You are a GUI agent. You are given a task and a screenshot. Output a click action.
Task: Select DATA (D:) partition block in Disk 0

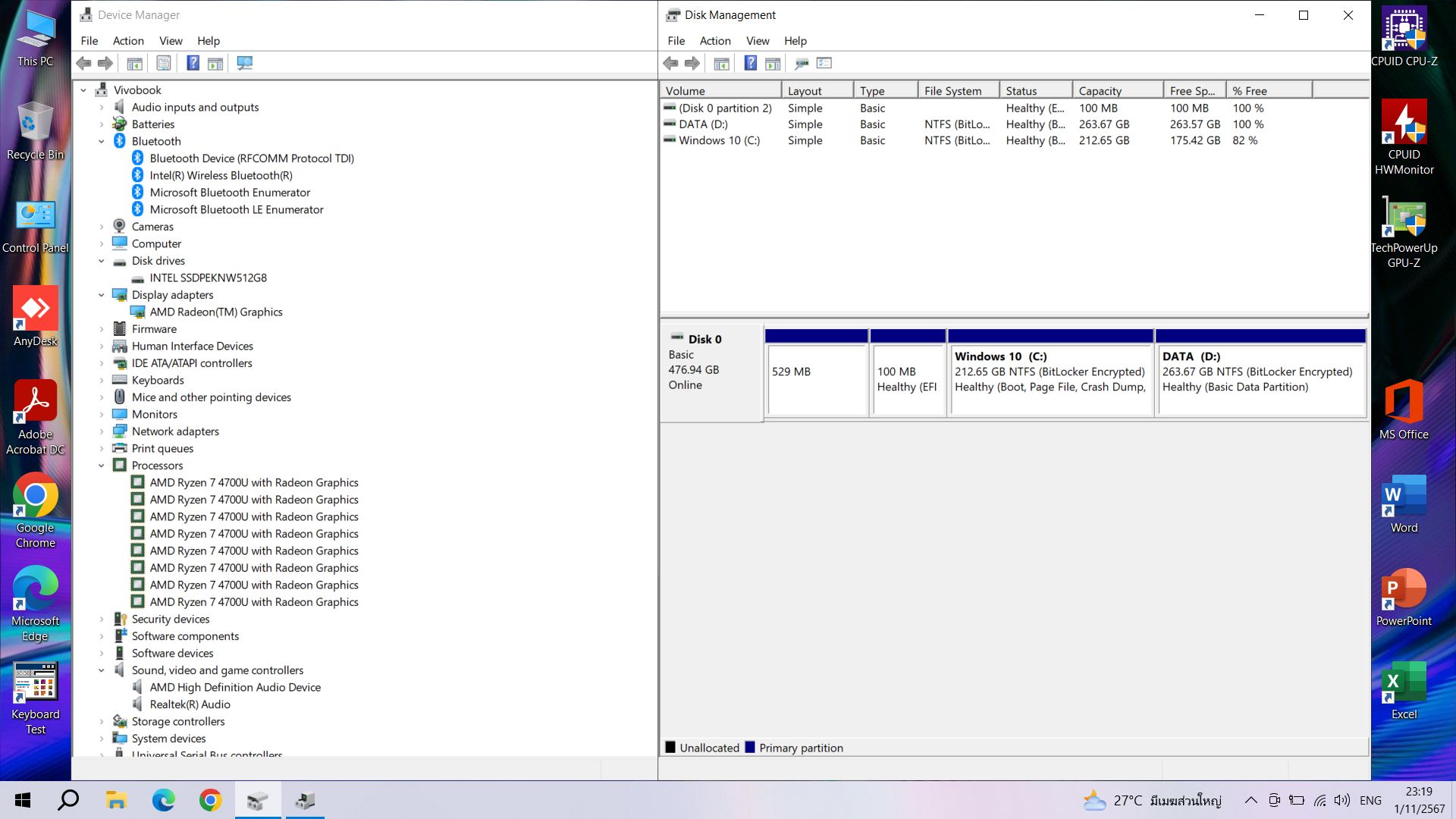[x=1261, y=372]
